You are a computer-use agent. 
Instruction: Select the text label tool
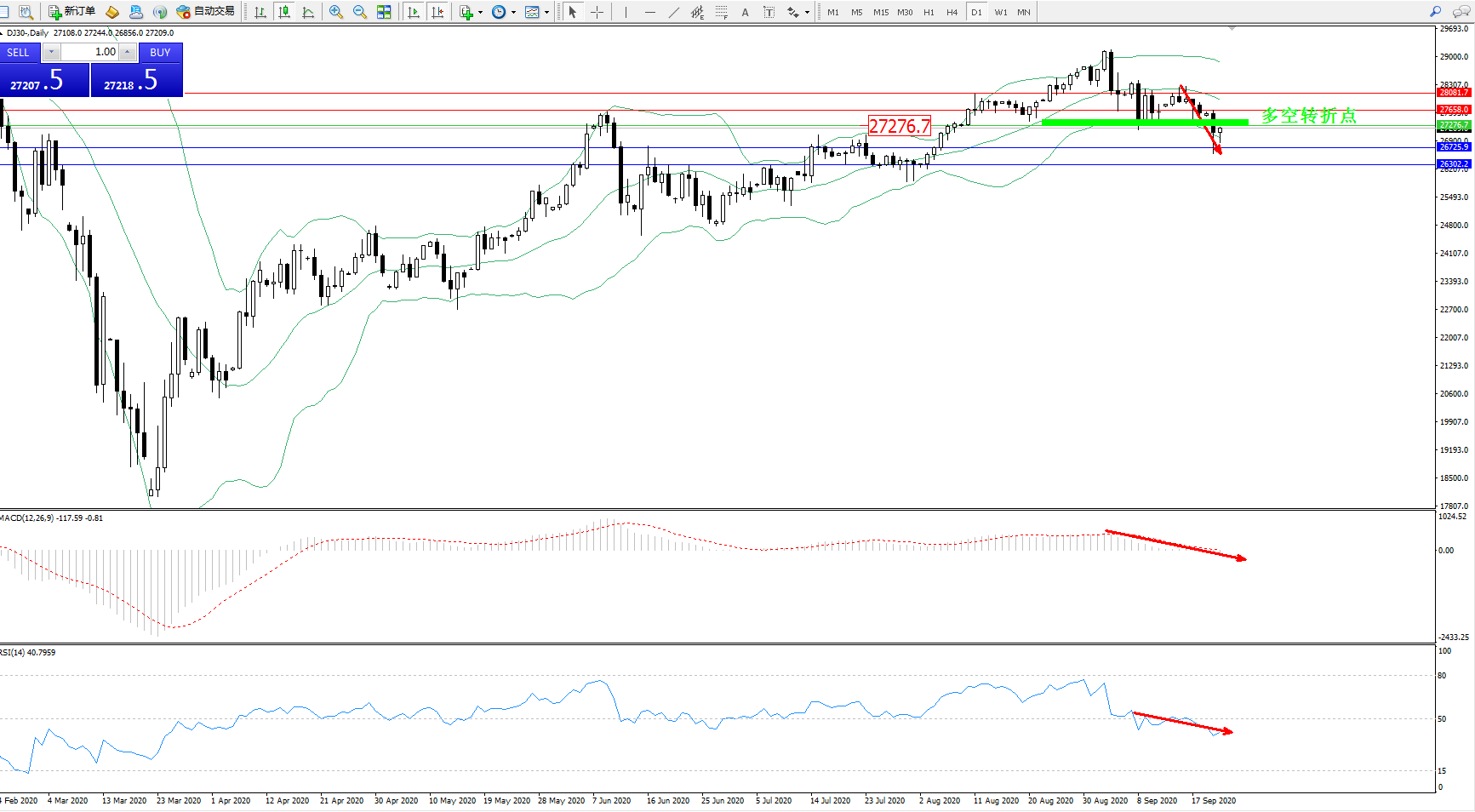coord(746,12)
